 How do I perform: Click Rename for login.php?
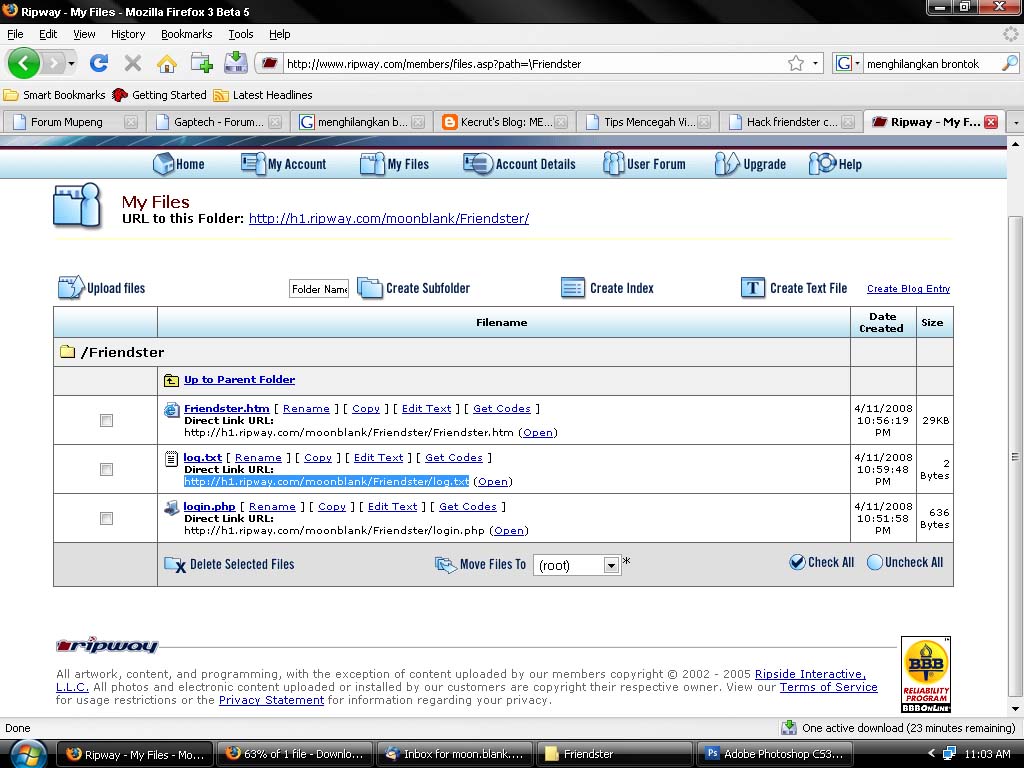point(272,507)
